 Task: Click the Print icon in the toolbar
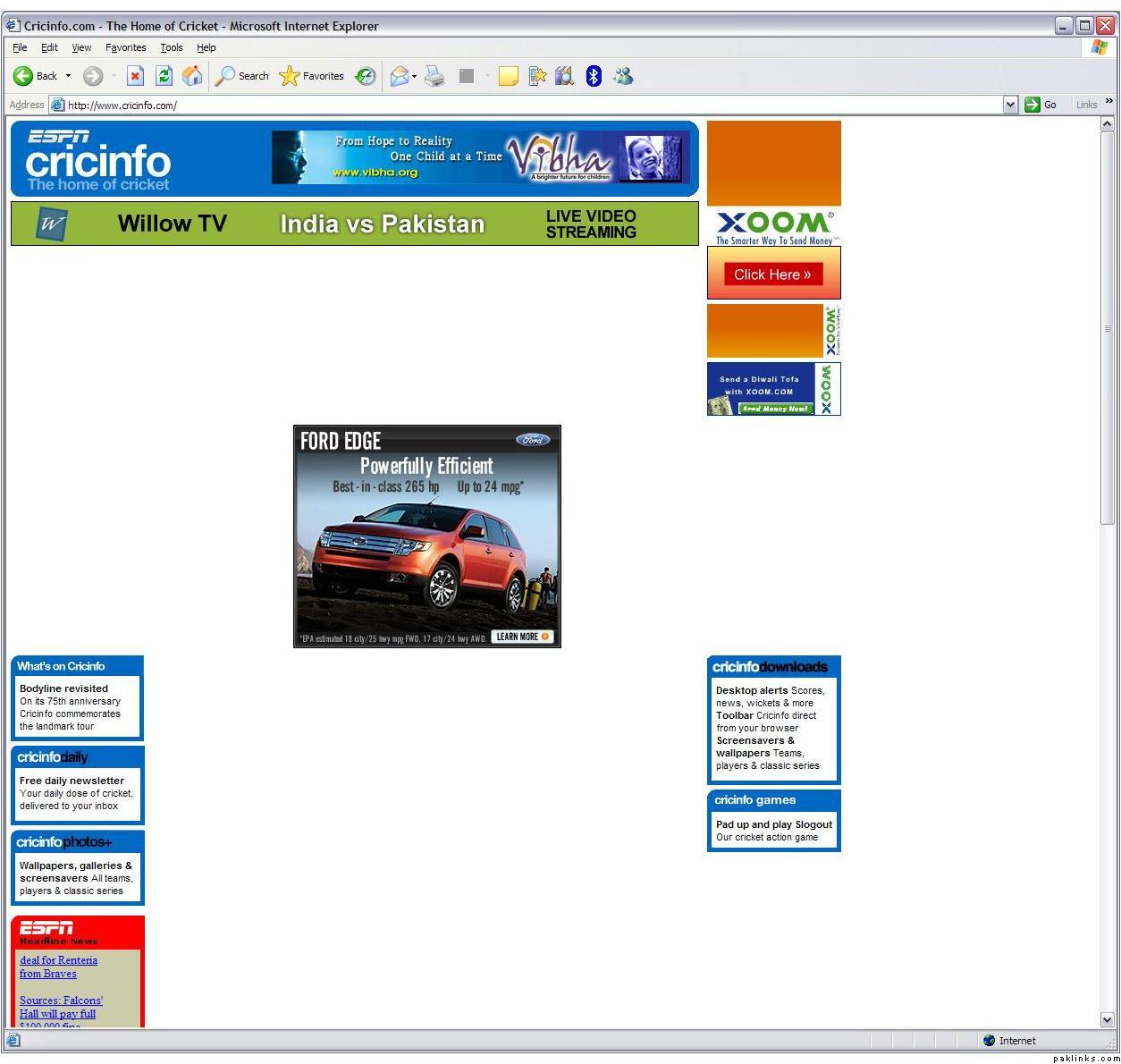434,76
